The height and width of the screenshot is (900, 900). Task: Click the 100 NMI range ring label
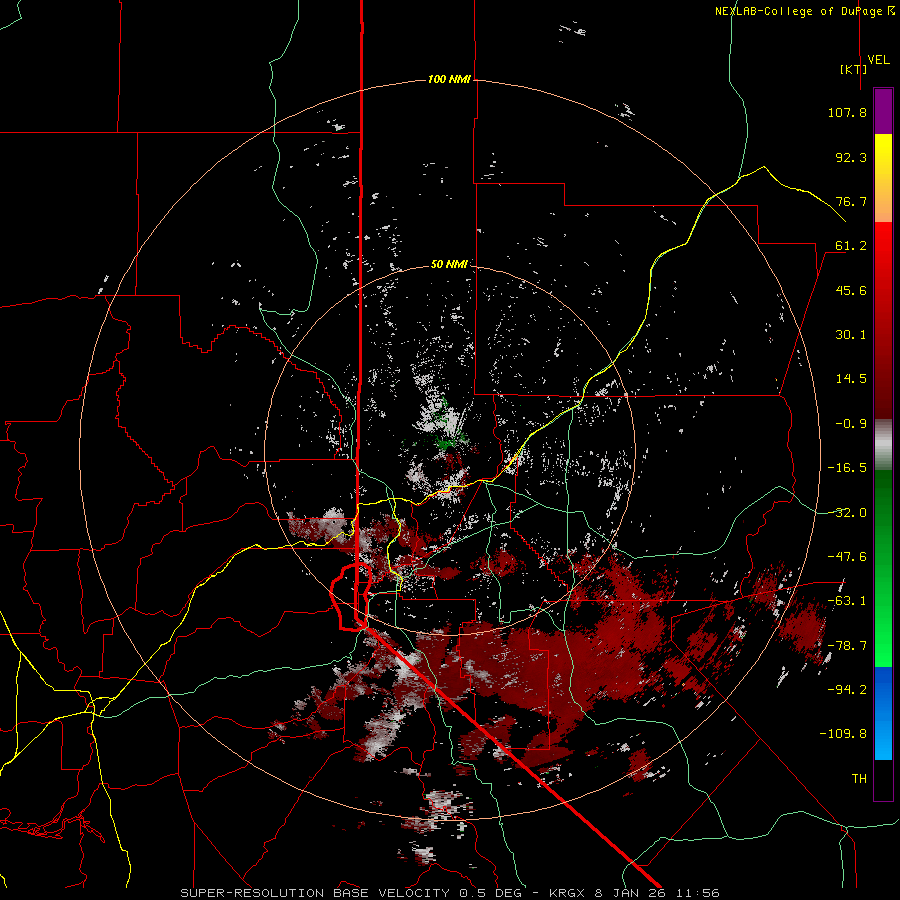click(449, 79)
